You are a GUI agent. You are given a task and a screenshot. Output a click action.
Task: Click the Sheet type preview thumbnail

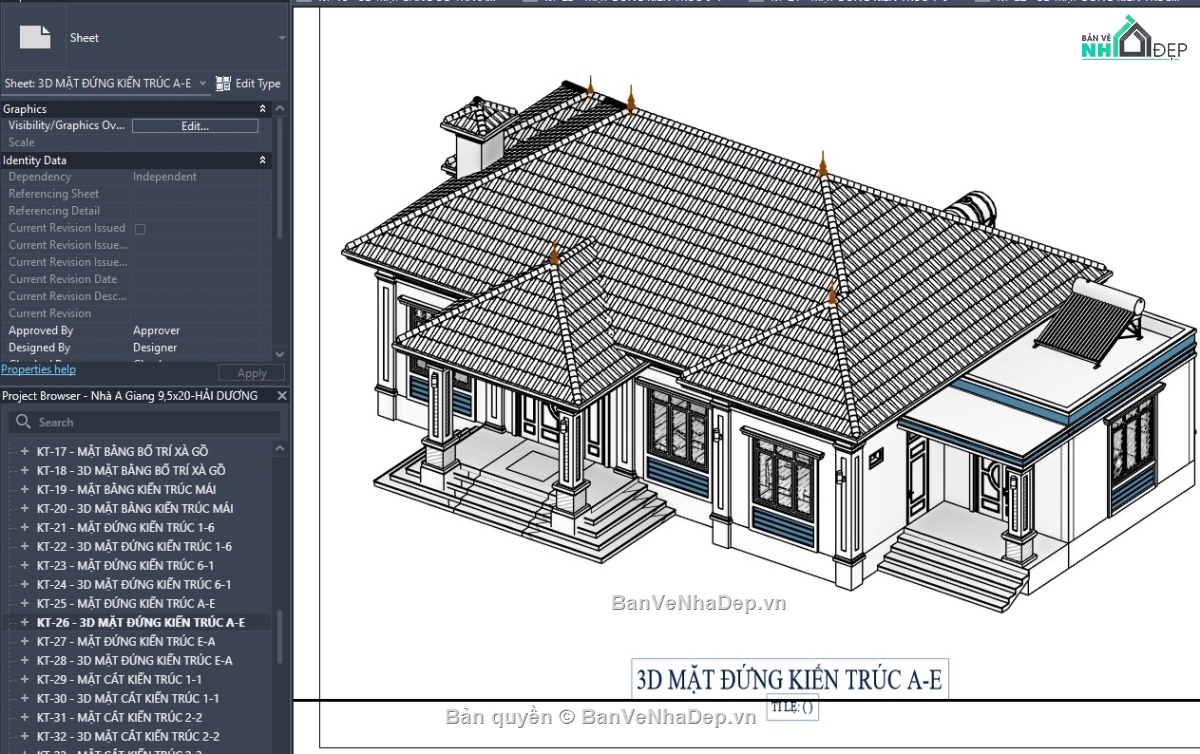click(35, 38)
